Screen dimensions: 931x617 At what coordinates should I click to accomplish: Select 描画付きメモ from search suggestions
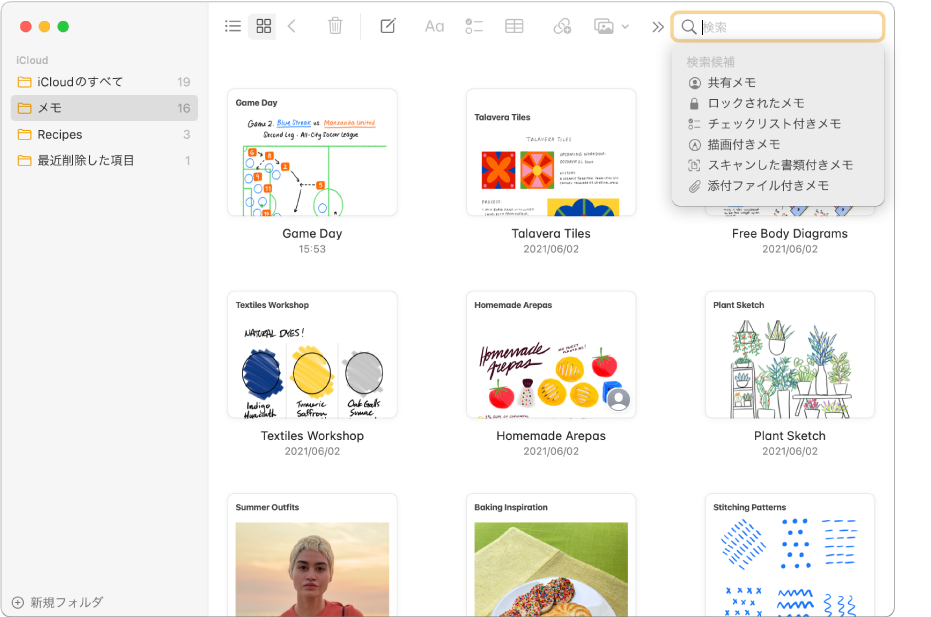click(x=745, y=144)
